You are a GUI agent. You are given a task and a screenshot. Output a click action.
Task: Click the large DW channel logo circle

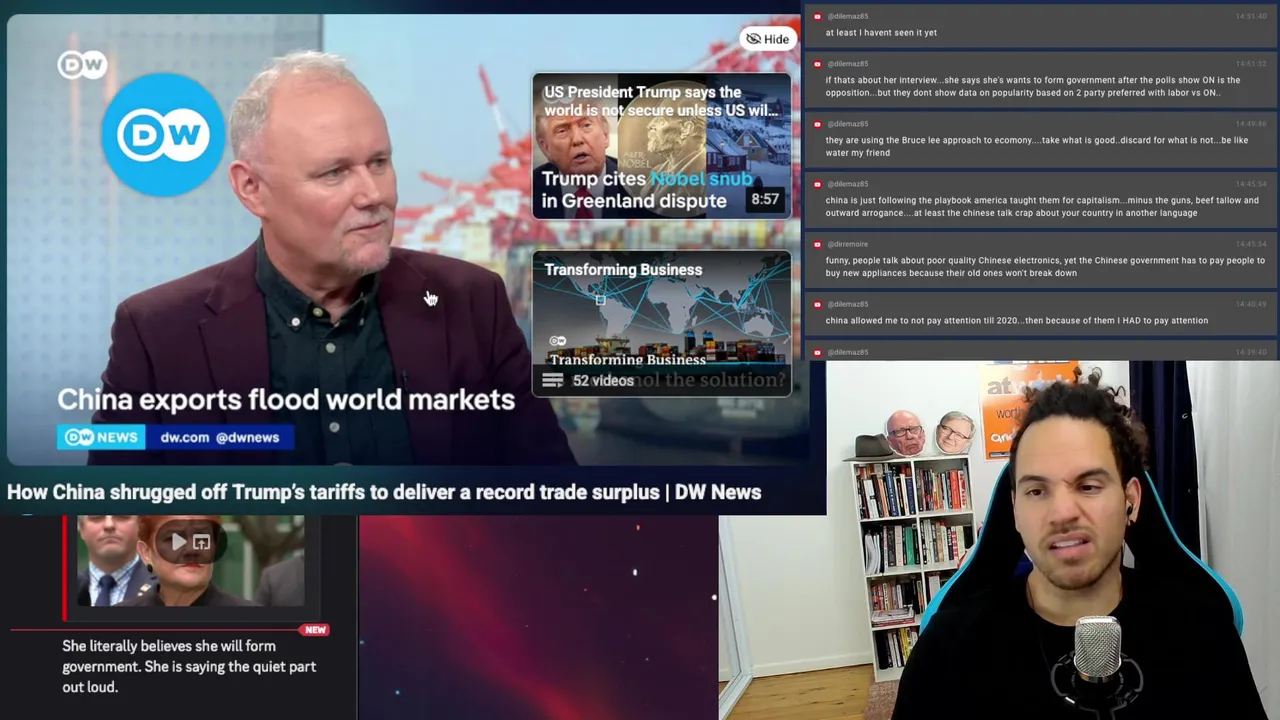[x=163, y=134]
